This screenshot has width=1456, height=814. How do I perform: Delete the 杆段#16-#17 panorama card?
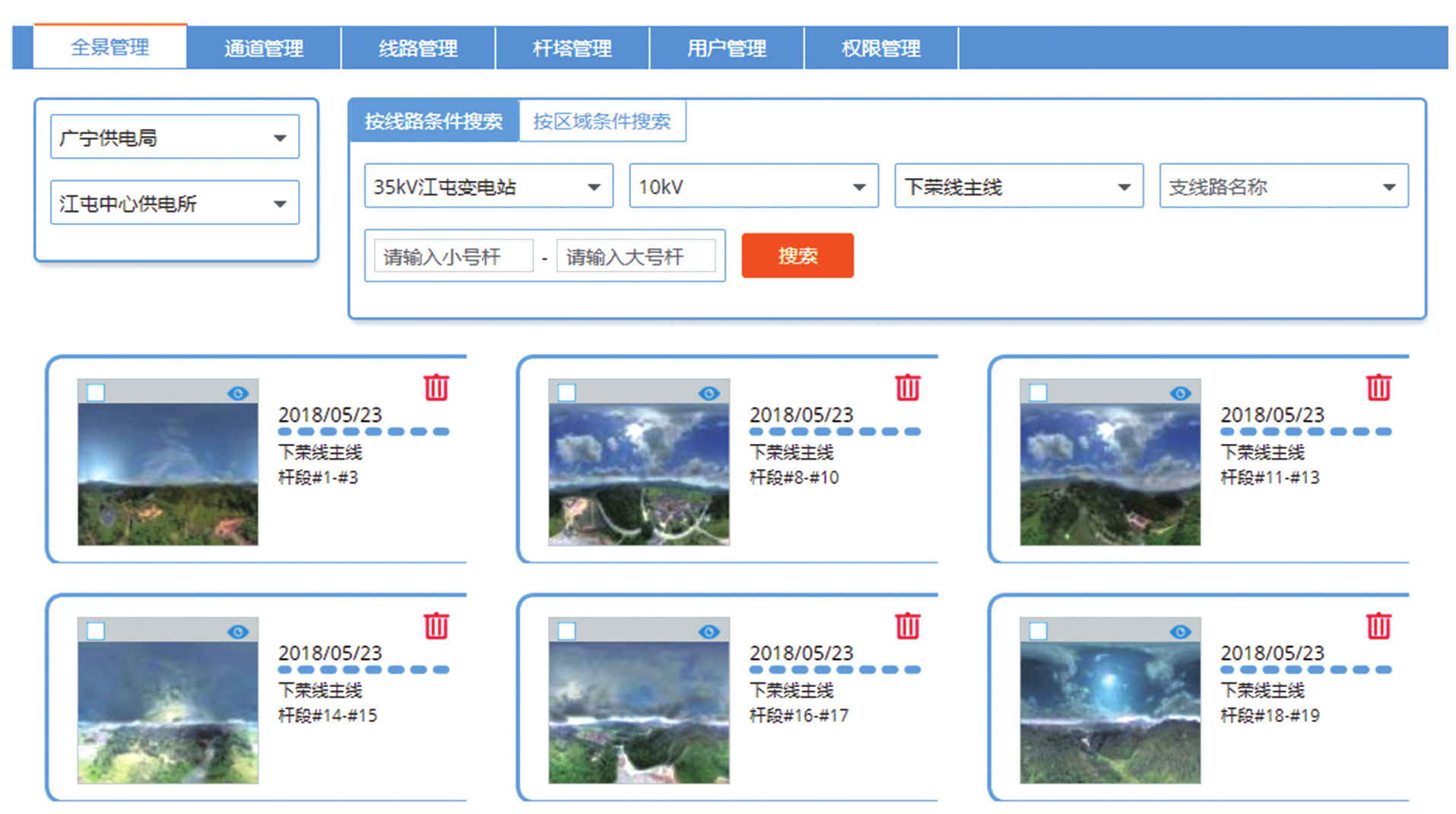point(908,626)
